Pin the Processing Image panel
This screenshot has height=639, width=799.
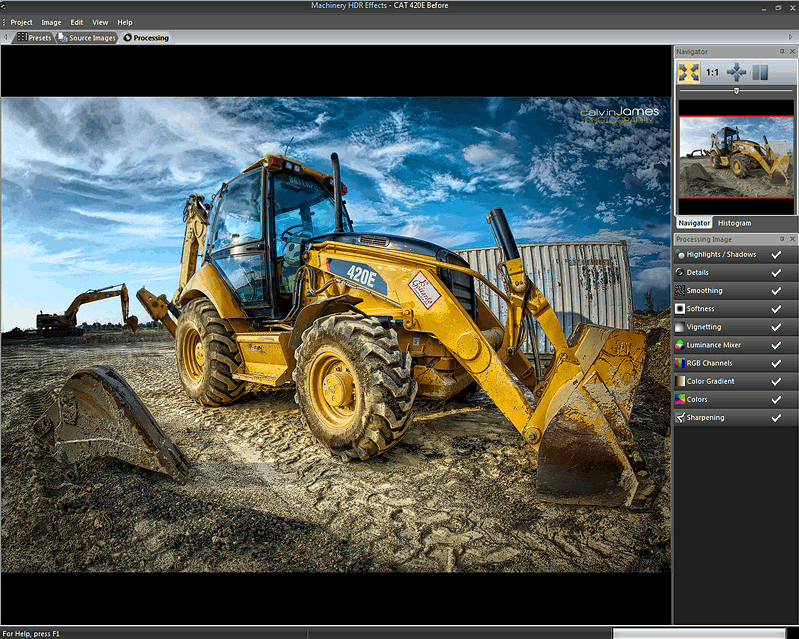[782, 239]
